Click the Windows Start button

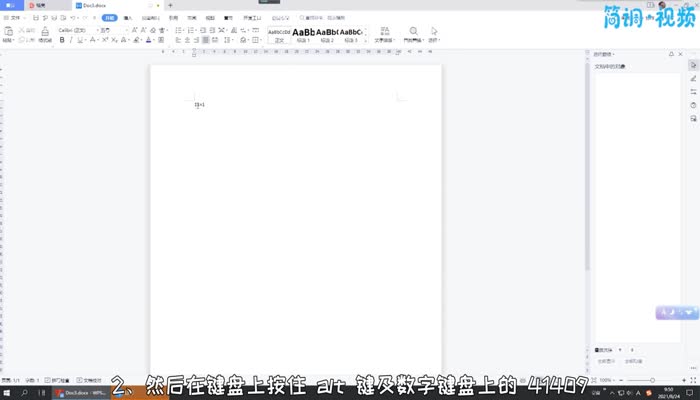pyautogui.click(x=7, y=393)
